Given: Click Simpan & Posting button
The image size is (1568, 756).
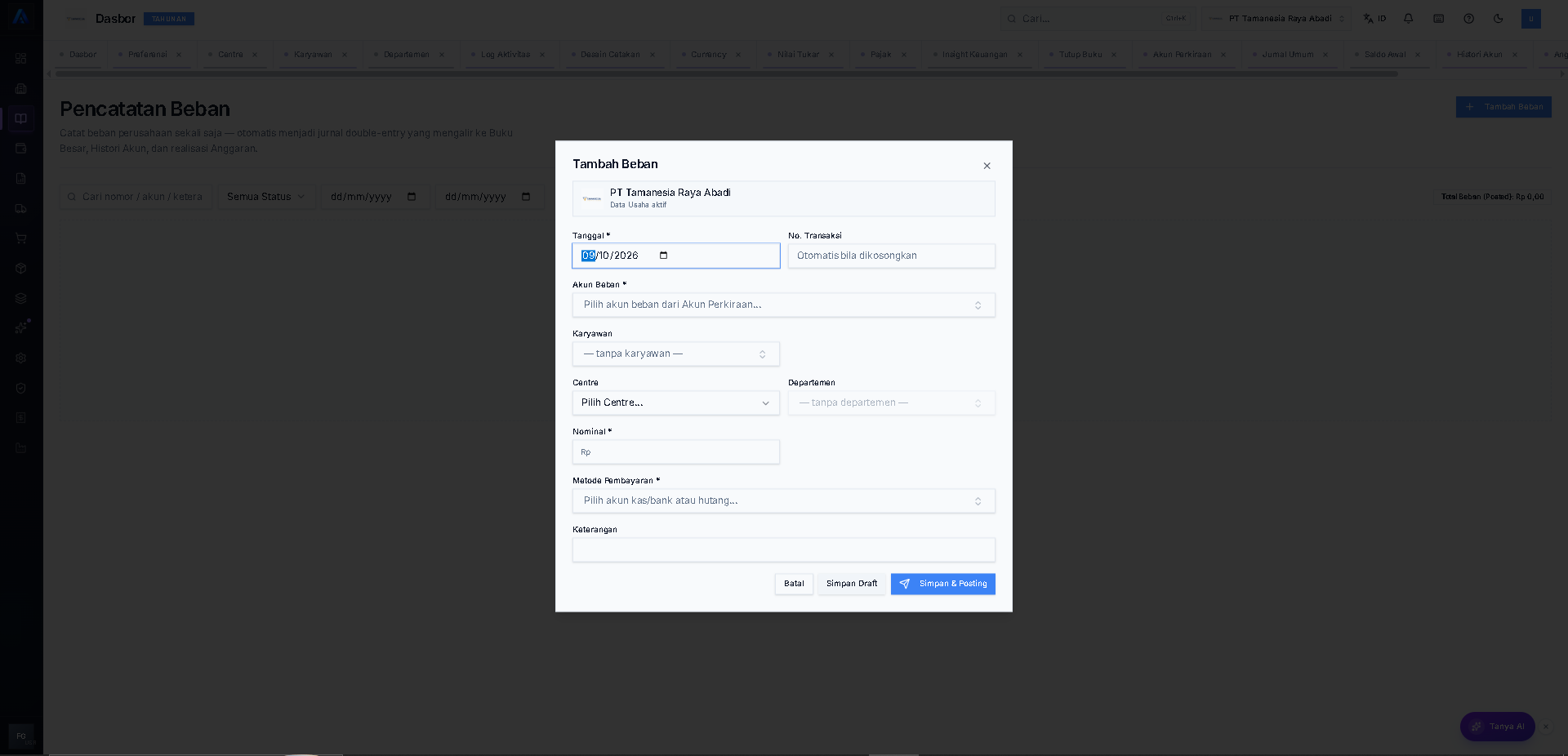Looking at the screenshot, I should [x=943, y=584].
